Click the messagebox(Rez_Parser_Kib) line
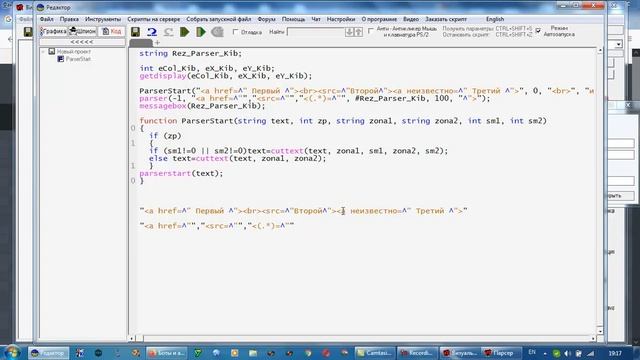 [202, 106]
